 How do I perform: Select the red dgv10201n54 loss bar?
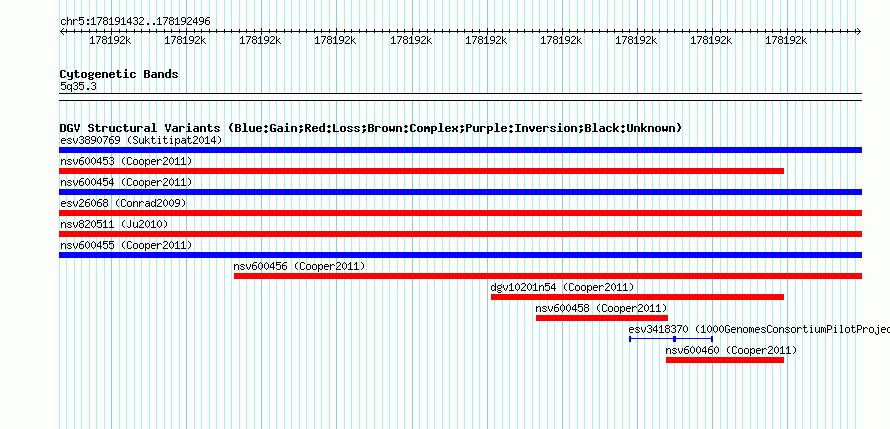[637, 297]
